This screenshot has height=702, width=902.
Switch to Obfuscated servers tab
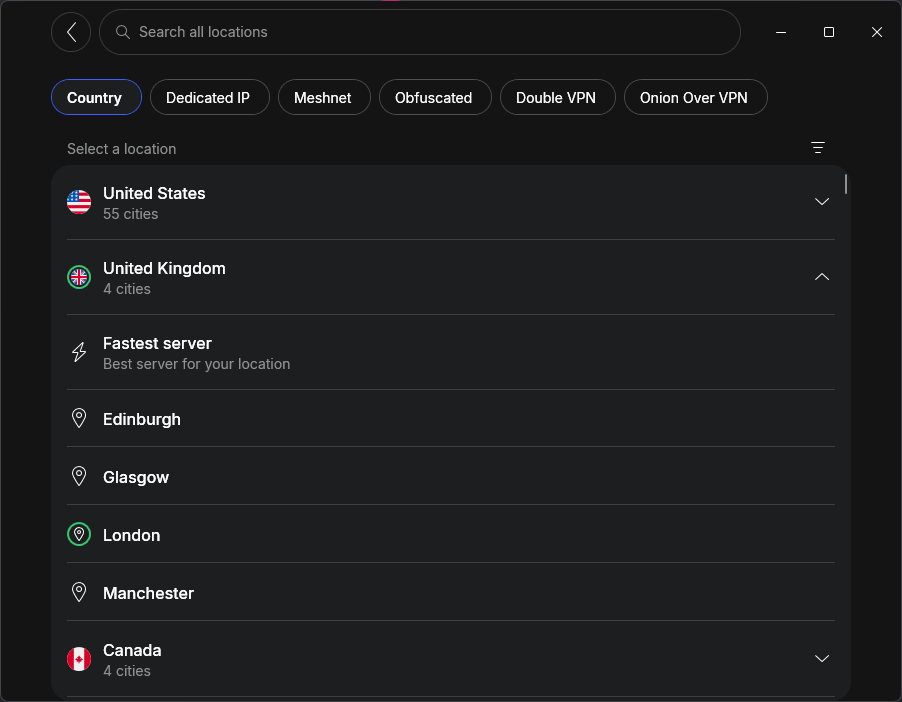[435, 97]
